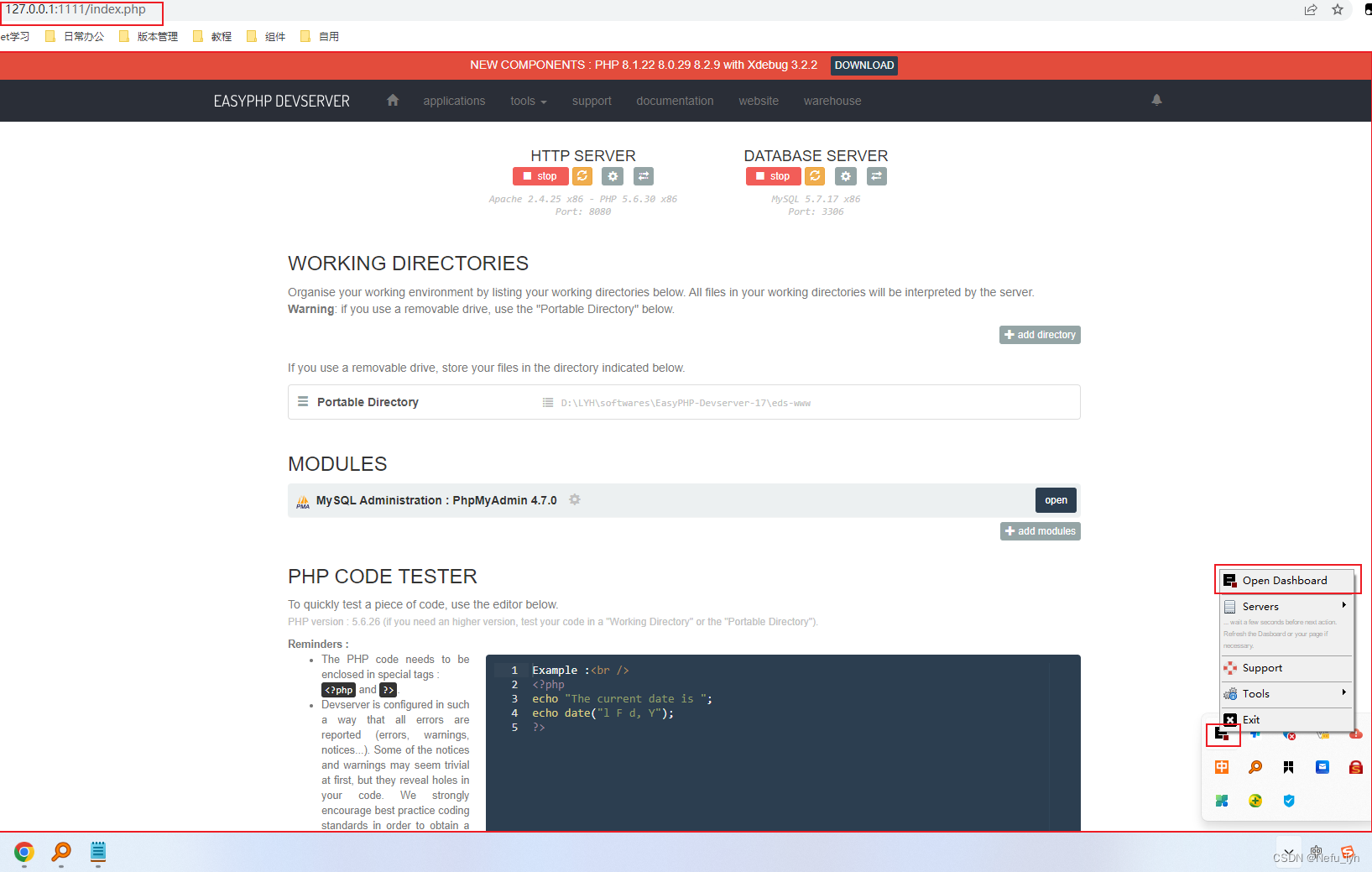Open PhpMyAdmin with the open button
The width and height of the screenshot is (1372, 872).
pyautogui.click(x=1056, y=500)
